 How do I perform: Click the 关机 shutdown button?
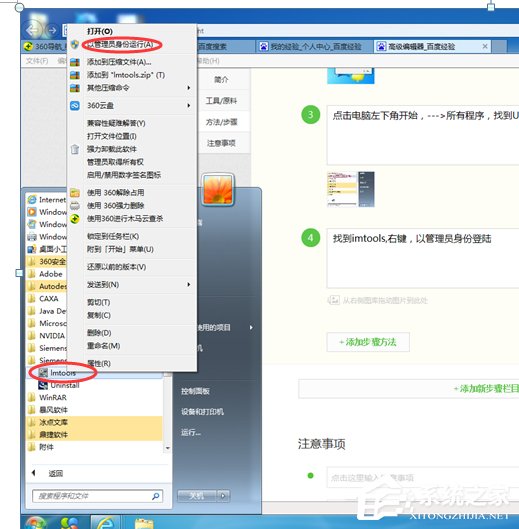pos(197,496)
